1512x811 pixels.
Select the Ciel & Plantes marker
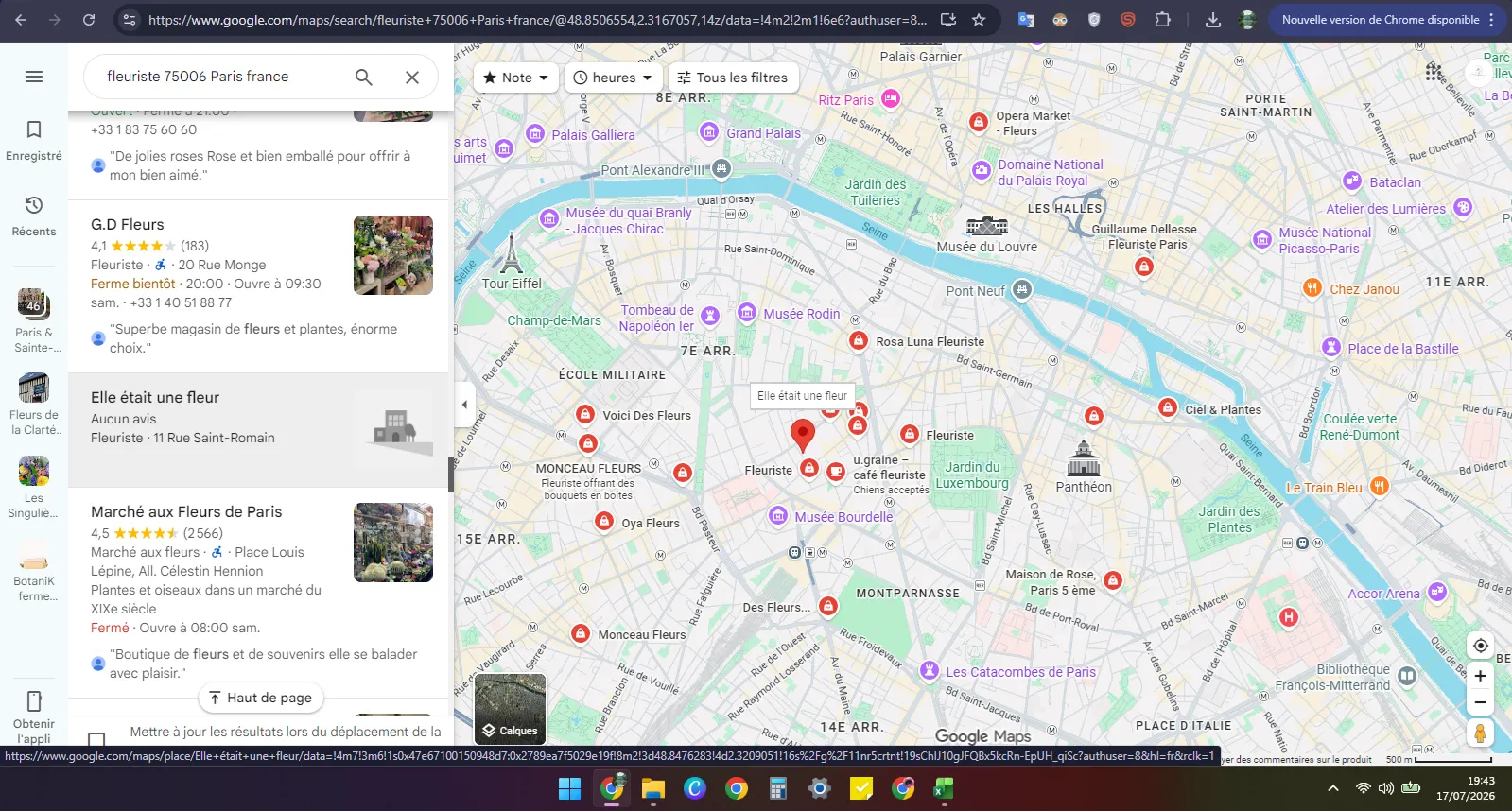1168,408
